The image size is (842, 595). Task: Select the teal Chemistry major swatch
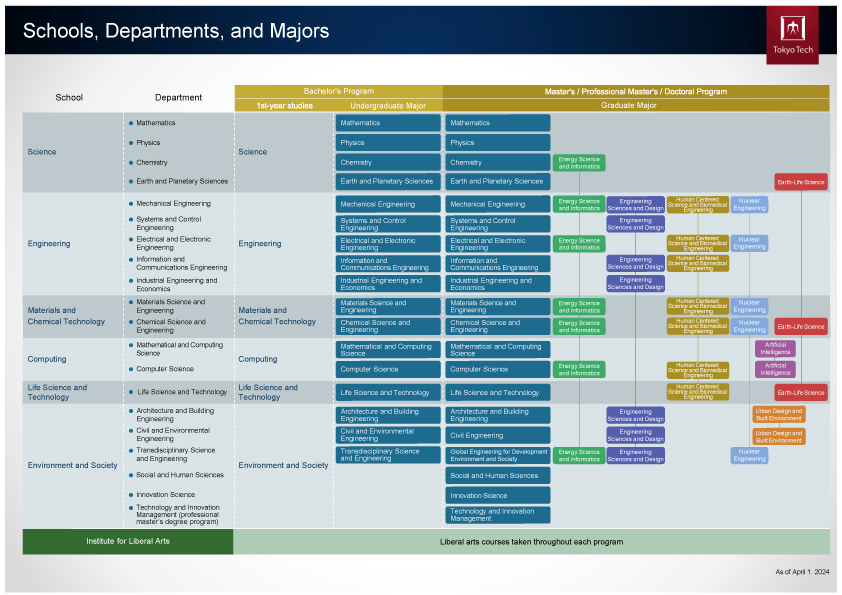coord(387,161)
